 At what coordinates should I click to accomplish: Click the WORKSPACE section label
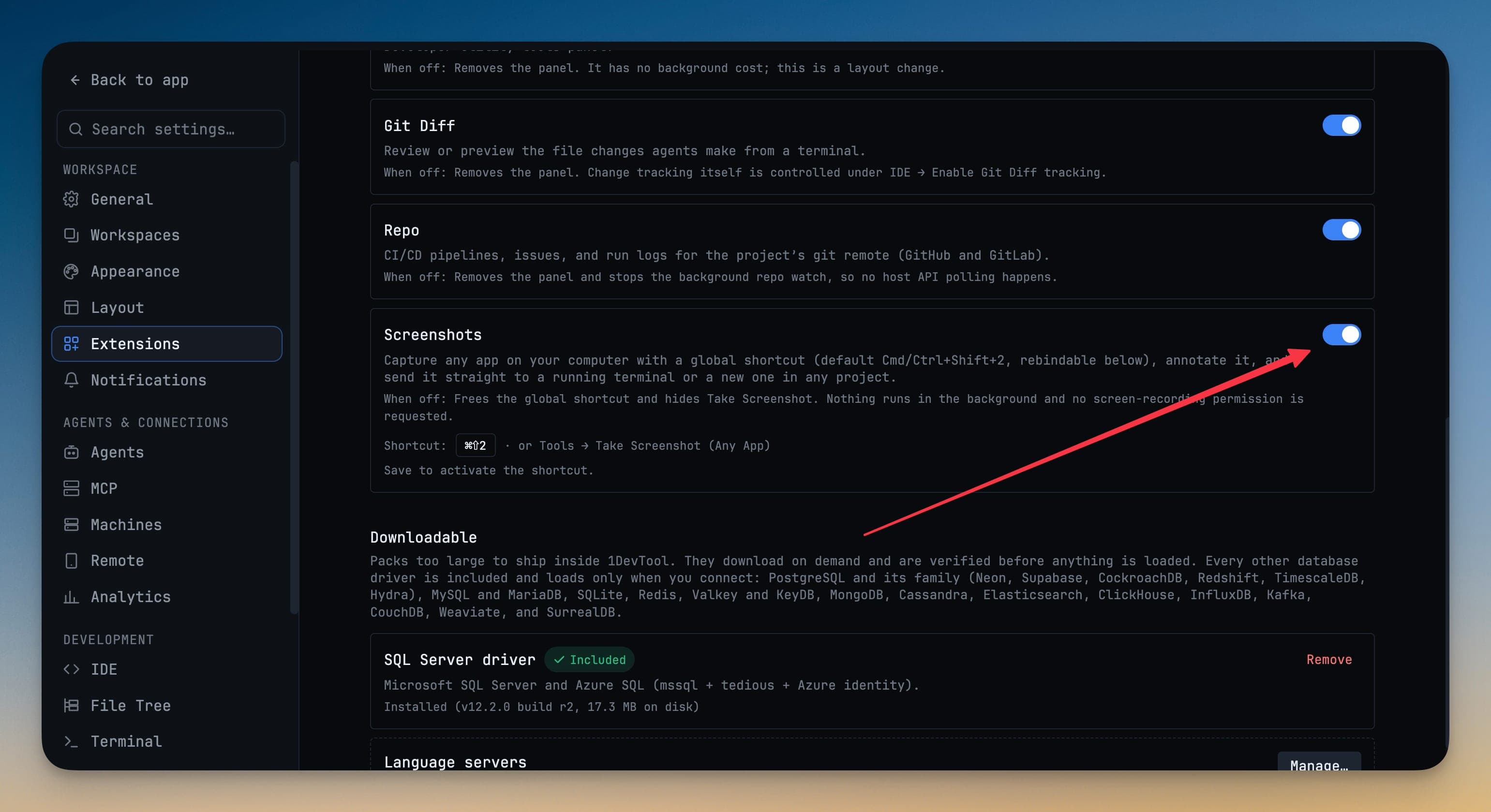pyautogui.click(x=100, y=170)
